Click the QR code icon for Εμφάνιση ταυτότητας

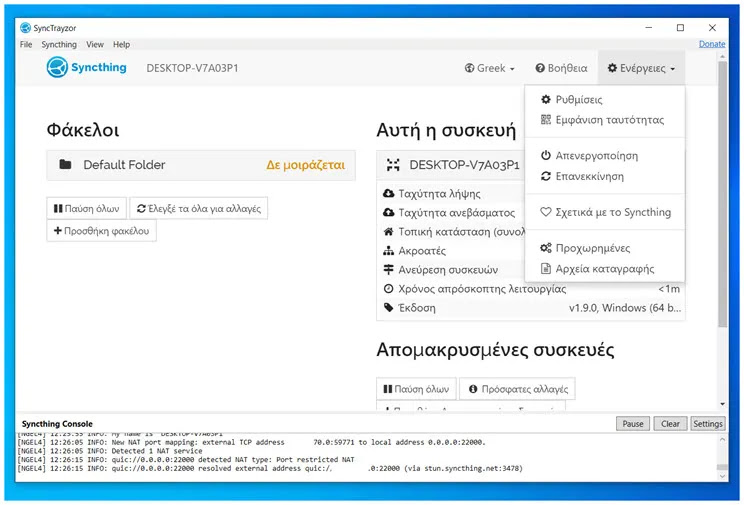tap(546, 120)
